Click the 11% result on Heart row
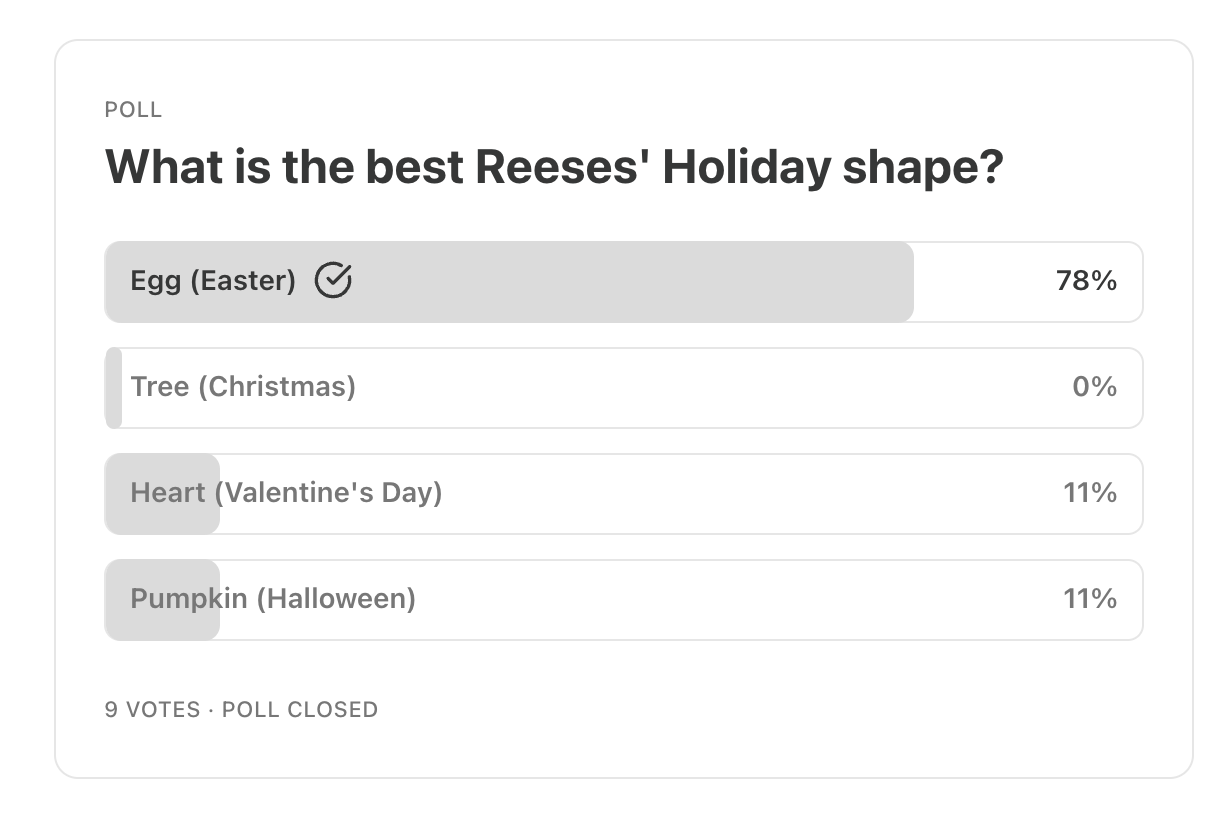Screen dimensions: 1232x830 pyautogui.click(x=1090, y=493)
